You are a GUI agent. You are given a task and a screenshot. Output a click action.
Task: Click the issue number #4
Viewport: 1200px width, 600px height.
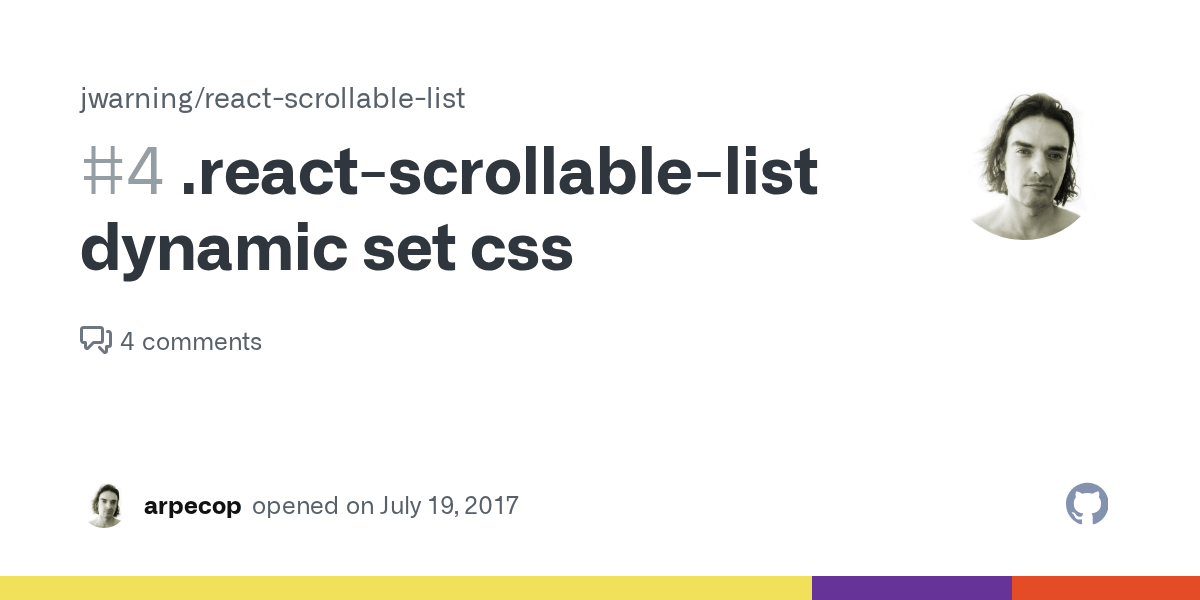pos(122,173)
